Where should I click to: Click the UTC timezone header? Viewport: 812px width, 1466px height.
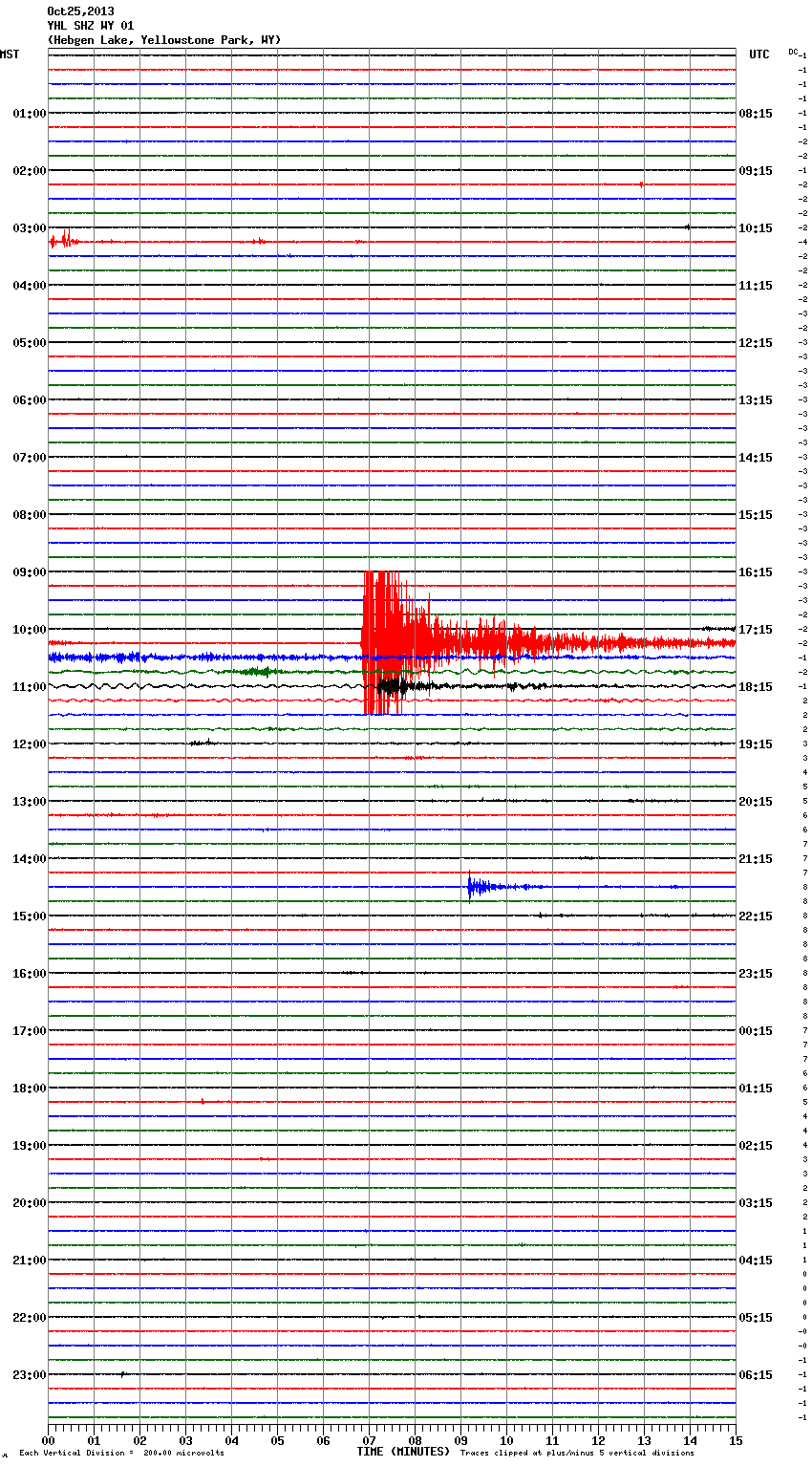pyautogui.click(x=759, y=54)
